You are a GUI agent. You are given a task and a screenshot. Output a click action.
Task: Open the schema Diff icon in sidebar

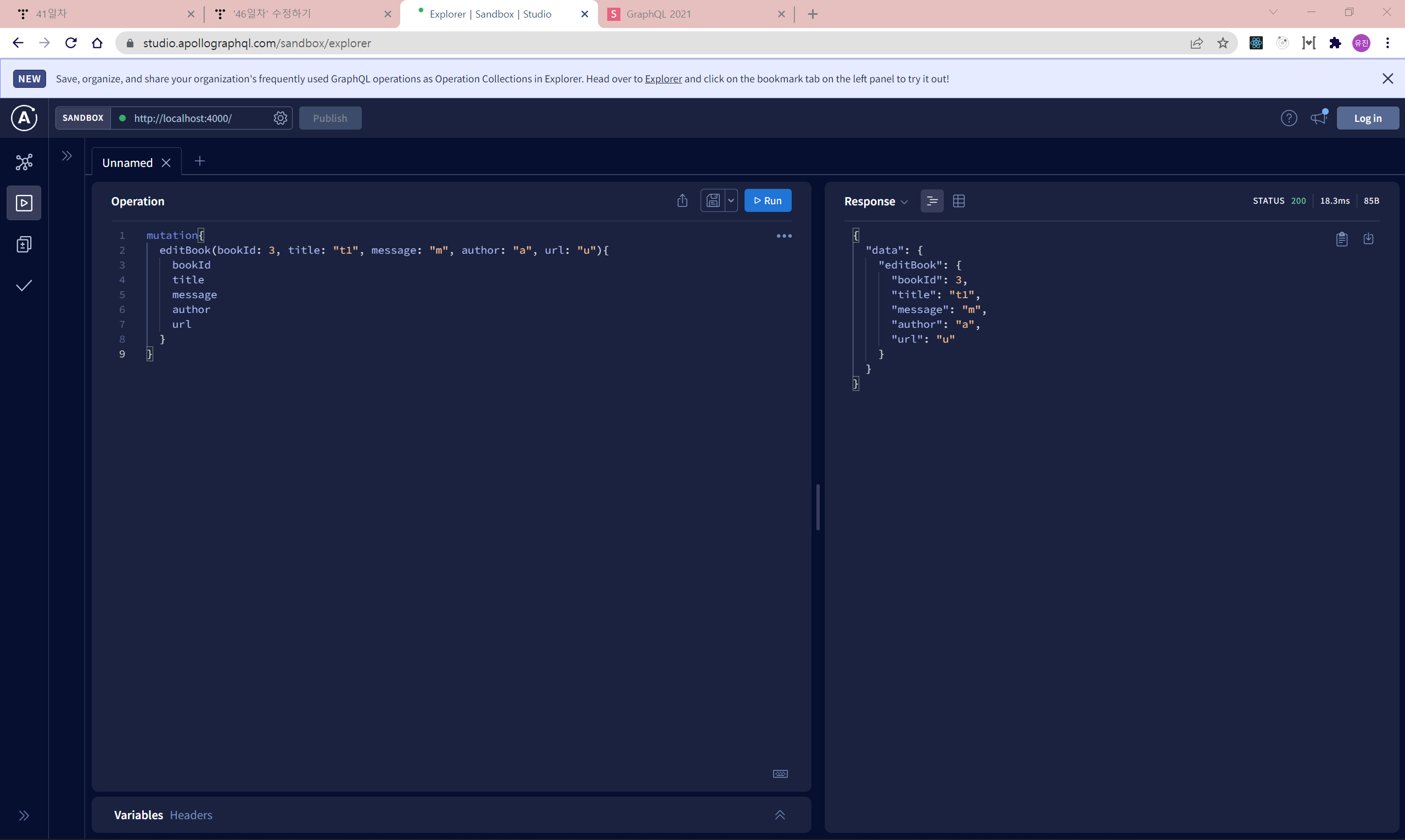tap(24, 244)
